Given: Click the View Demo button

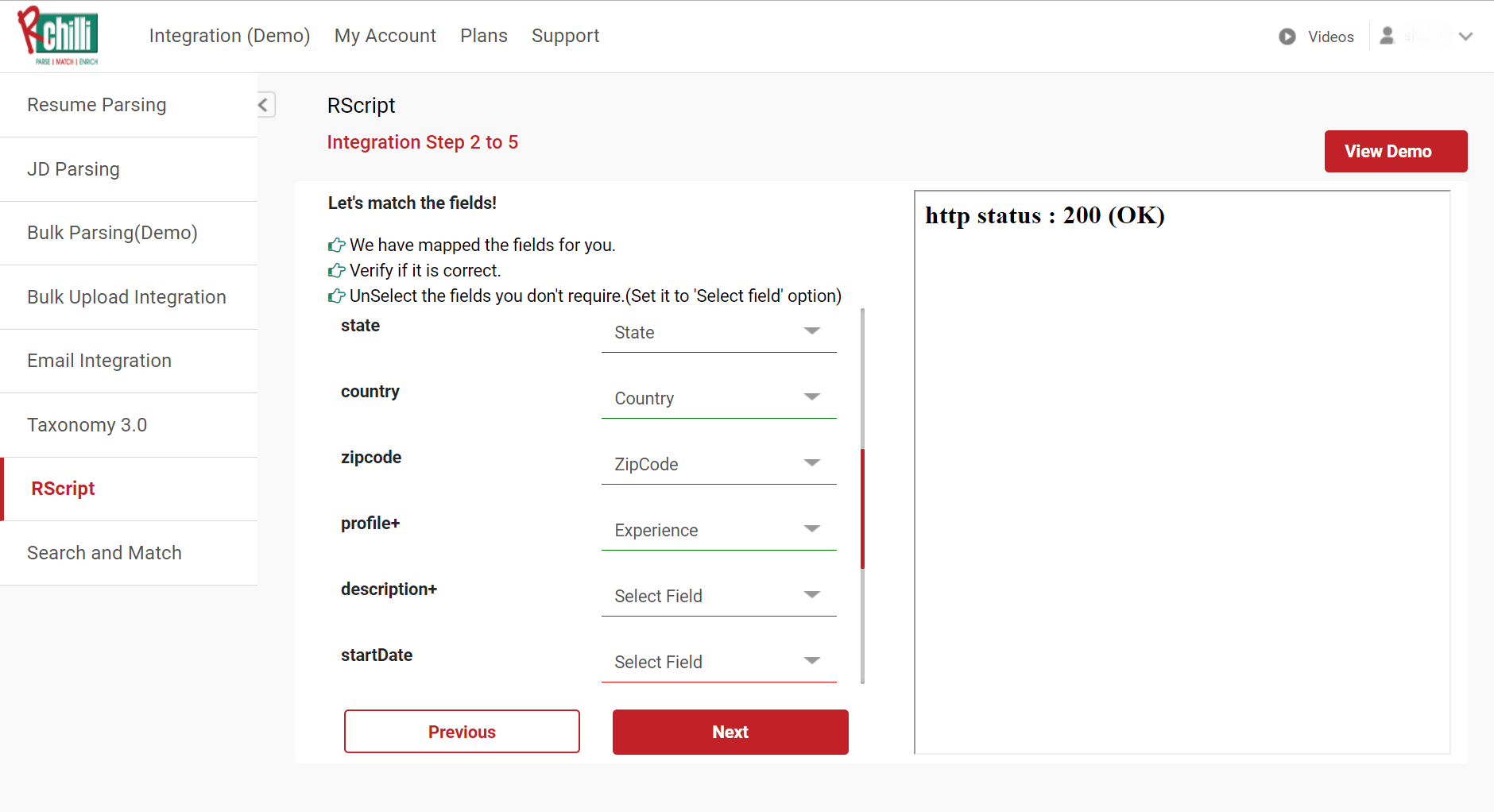Looking at the screenshot, I should (x=1395, y=151).
